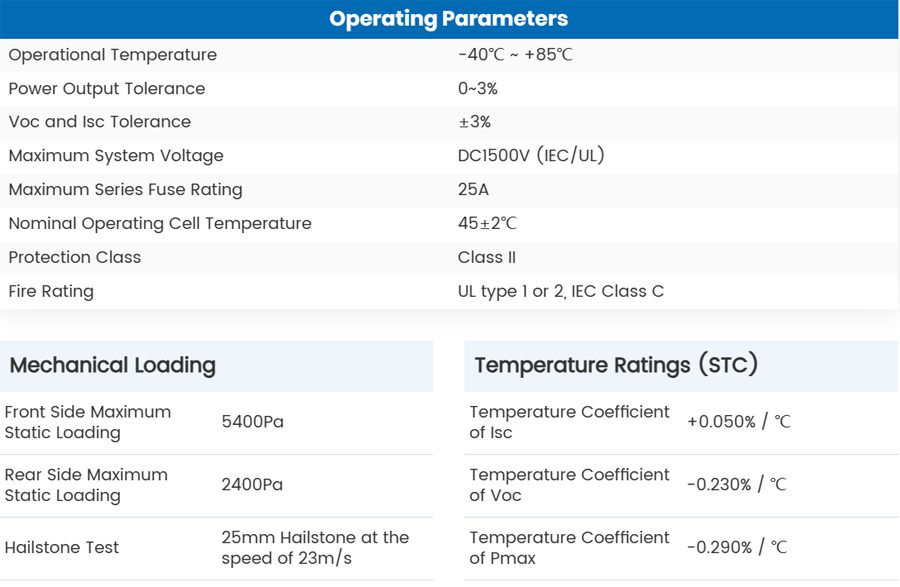Image resolution: width=900 pixels, height=587 pixels.
Task: Select the 2400Pa rear loading value
Action: click(x=252, y=485)
